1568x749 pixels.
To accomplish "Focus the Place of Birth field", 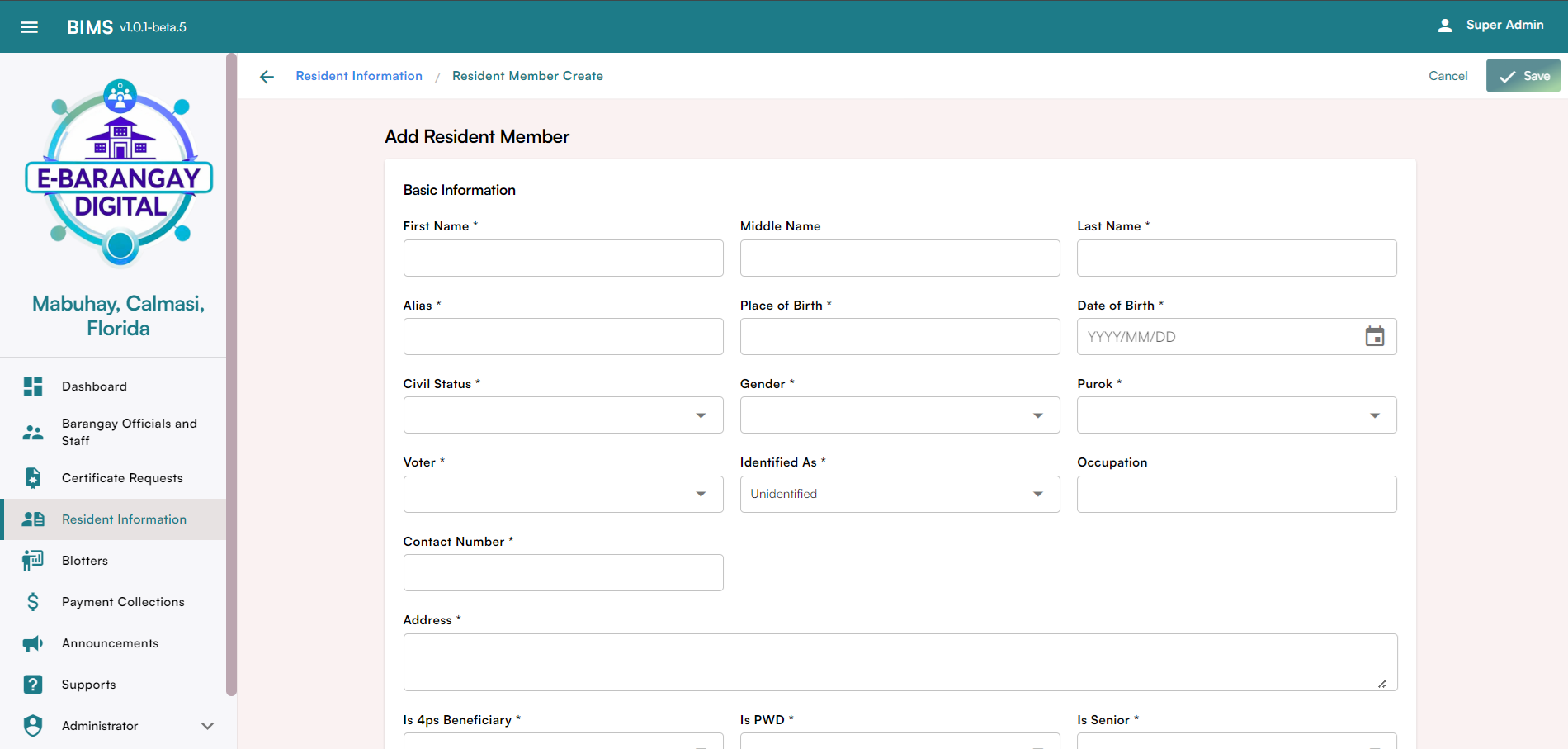I will click(900, 336).
